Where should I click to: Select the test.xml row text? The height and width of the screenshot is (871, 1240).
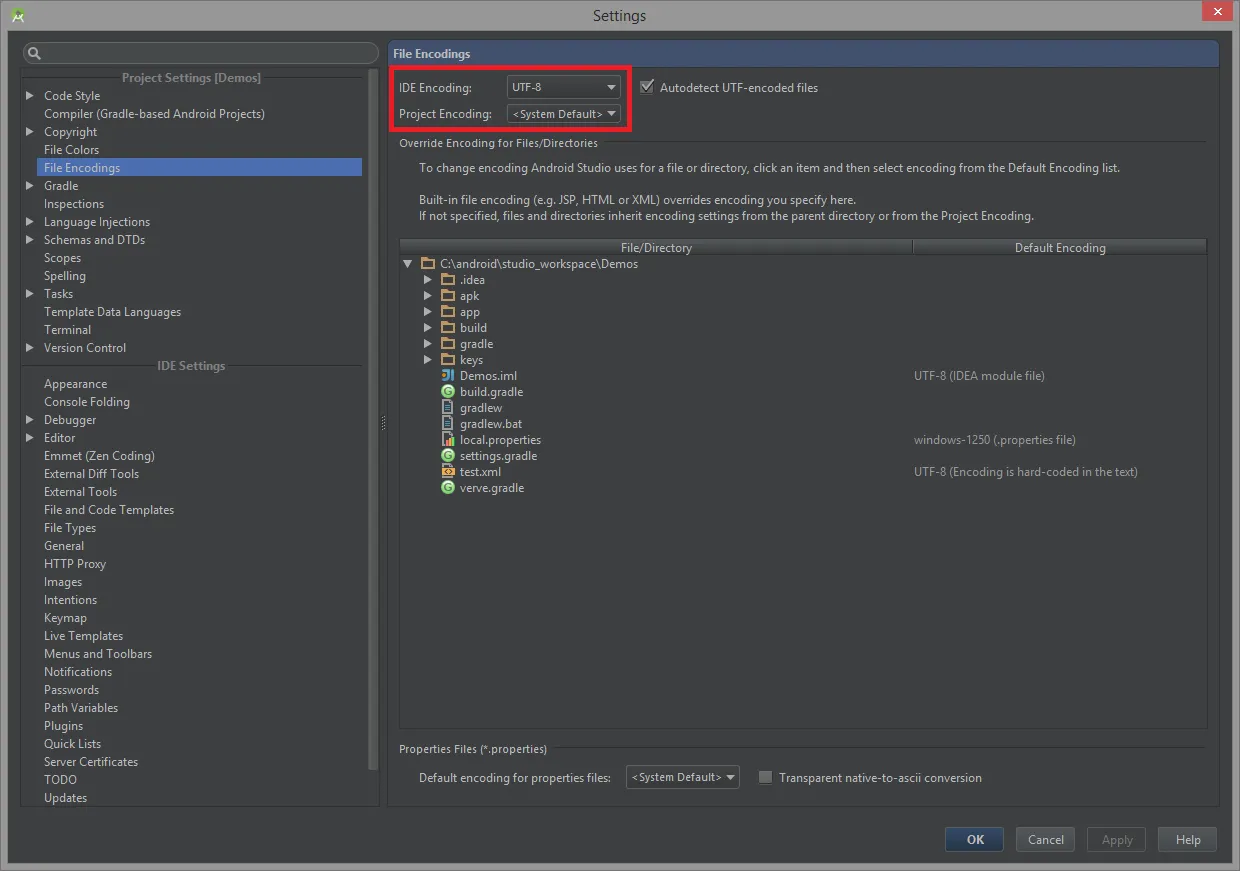481,472
